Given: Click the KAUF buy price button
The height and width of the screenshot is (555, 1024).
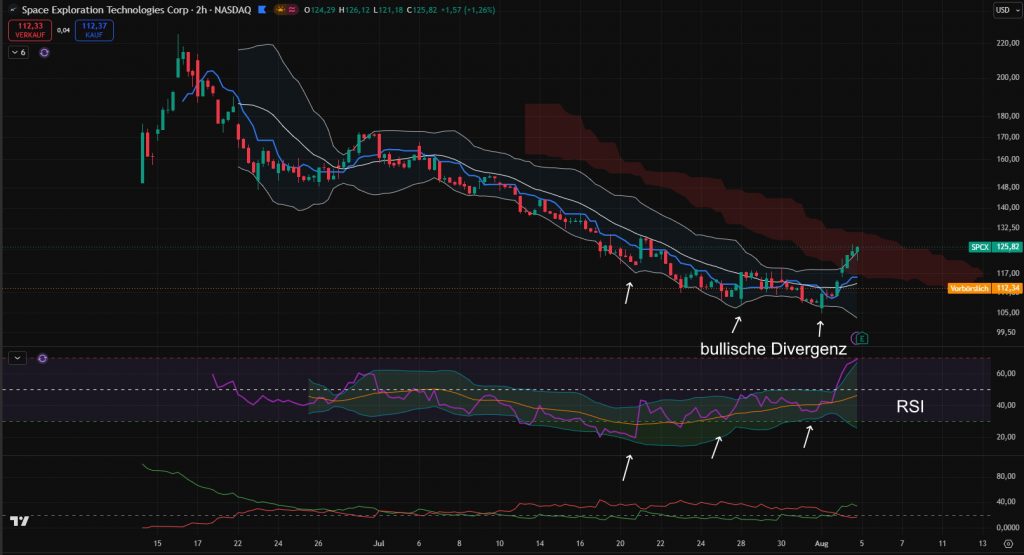Looking at the screenshot, I should [94, 30].
